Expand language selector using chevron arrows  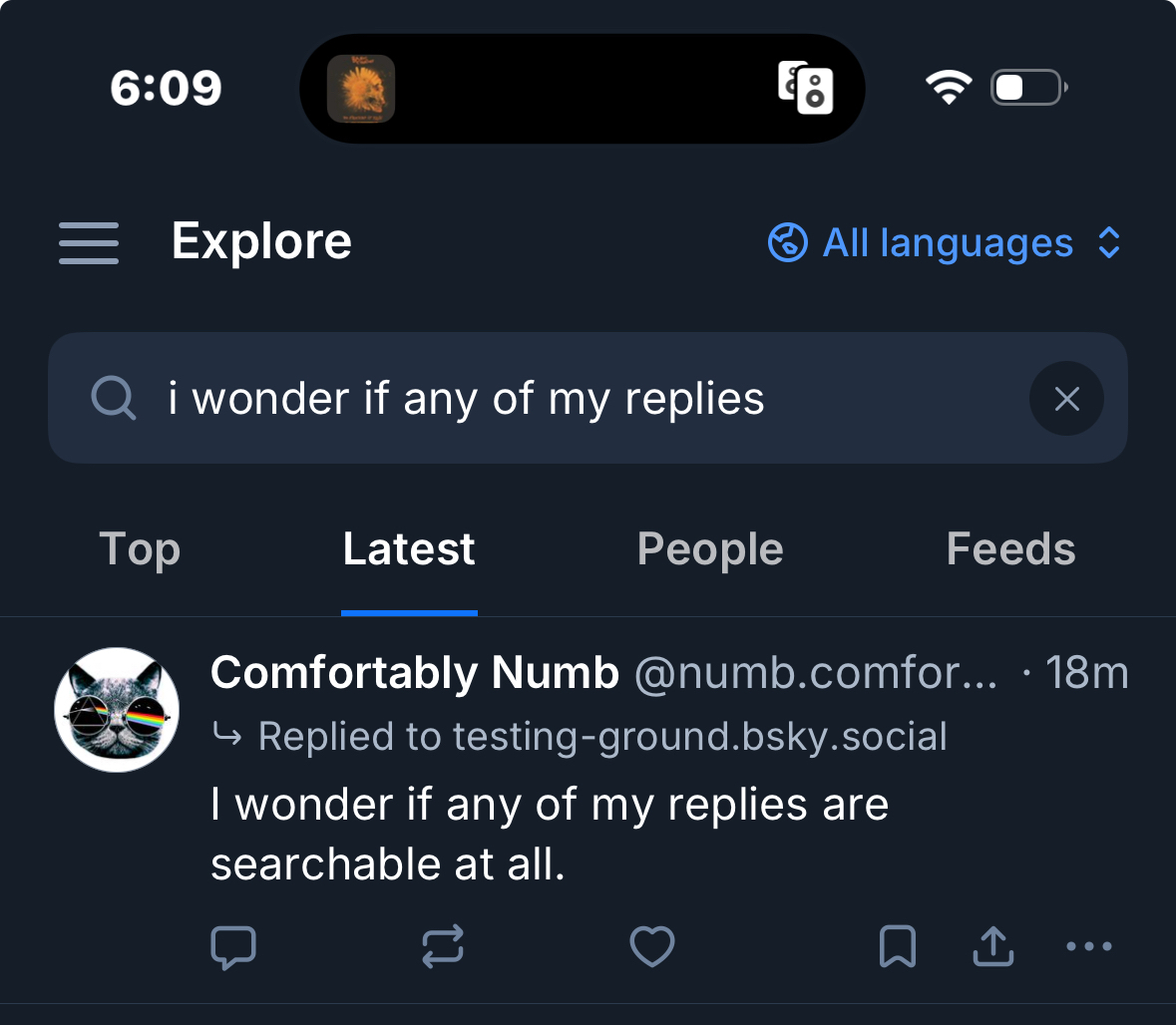(1109, 243)
